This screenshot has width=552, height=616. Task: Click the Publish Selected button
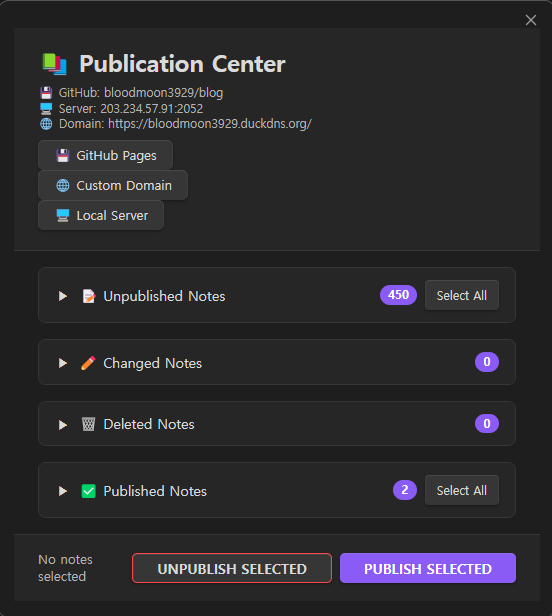pyautogui.click(x=428, y=568)
